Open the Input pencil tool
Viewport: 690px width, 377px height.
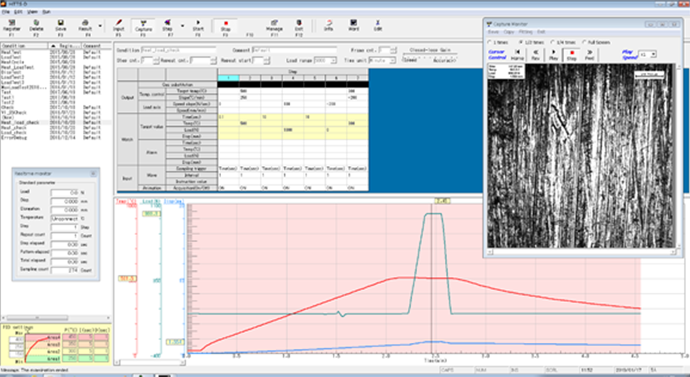118,26
